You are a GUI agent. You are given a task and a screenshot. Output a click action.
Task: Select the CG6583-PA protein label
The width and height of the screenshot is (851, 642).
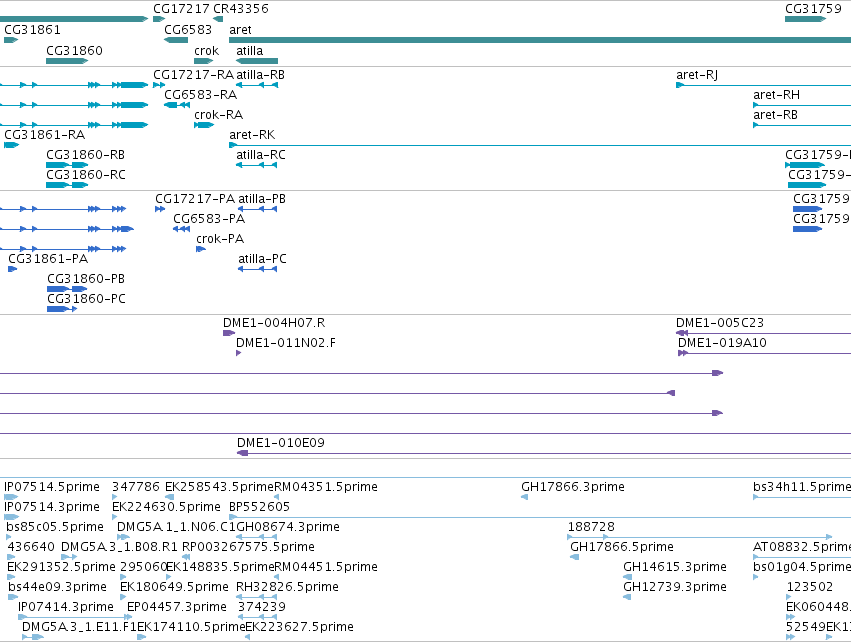pyautogui.click(x=209, y=219)
